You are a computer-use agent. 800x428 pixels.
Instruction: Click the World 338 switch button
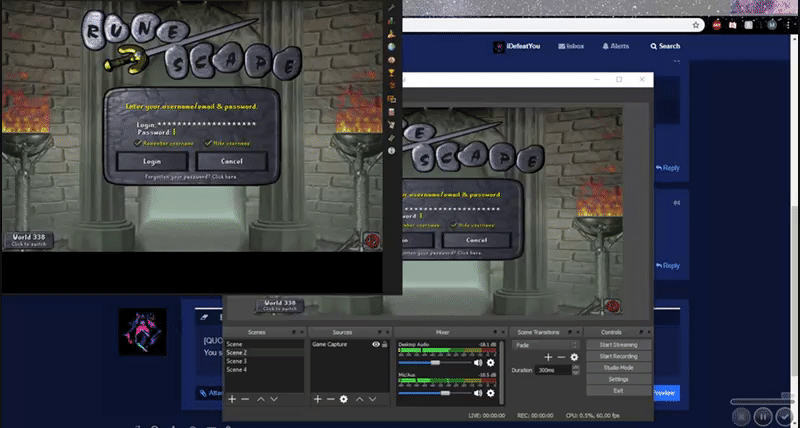tap(29, 240)
